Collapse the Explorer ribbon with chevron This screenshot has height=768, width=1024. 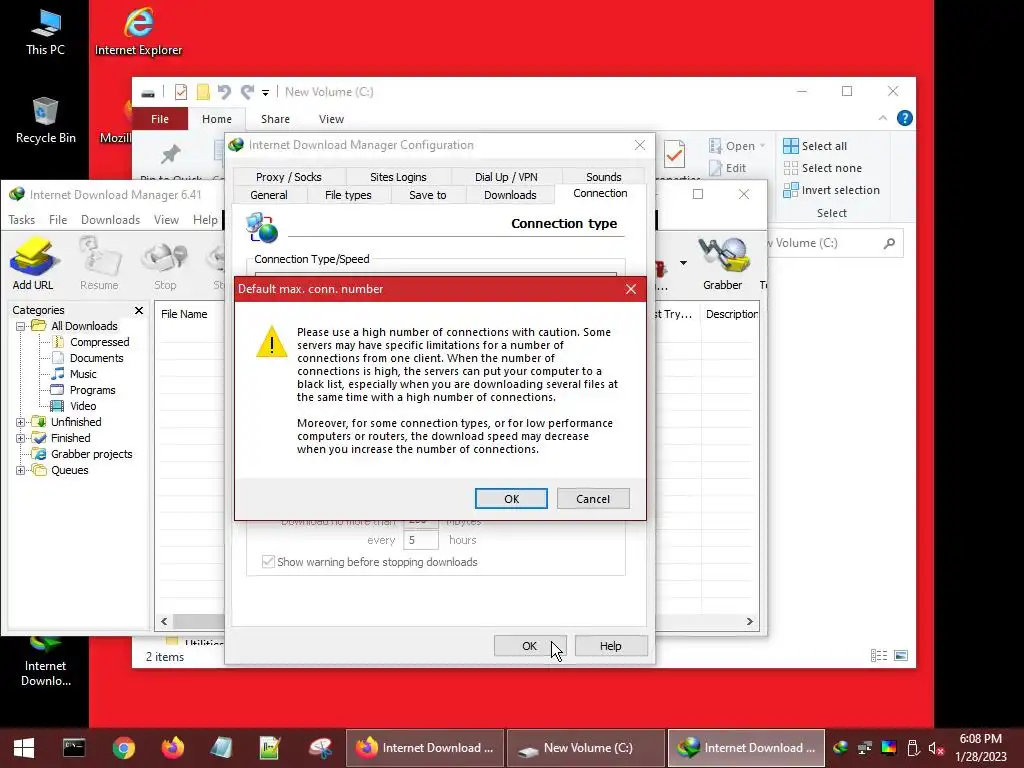click(882, 118)
